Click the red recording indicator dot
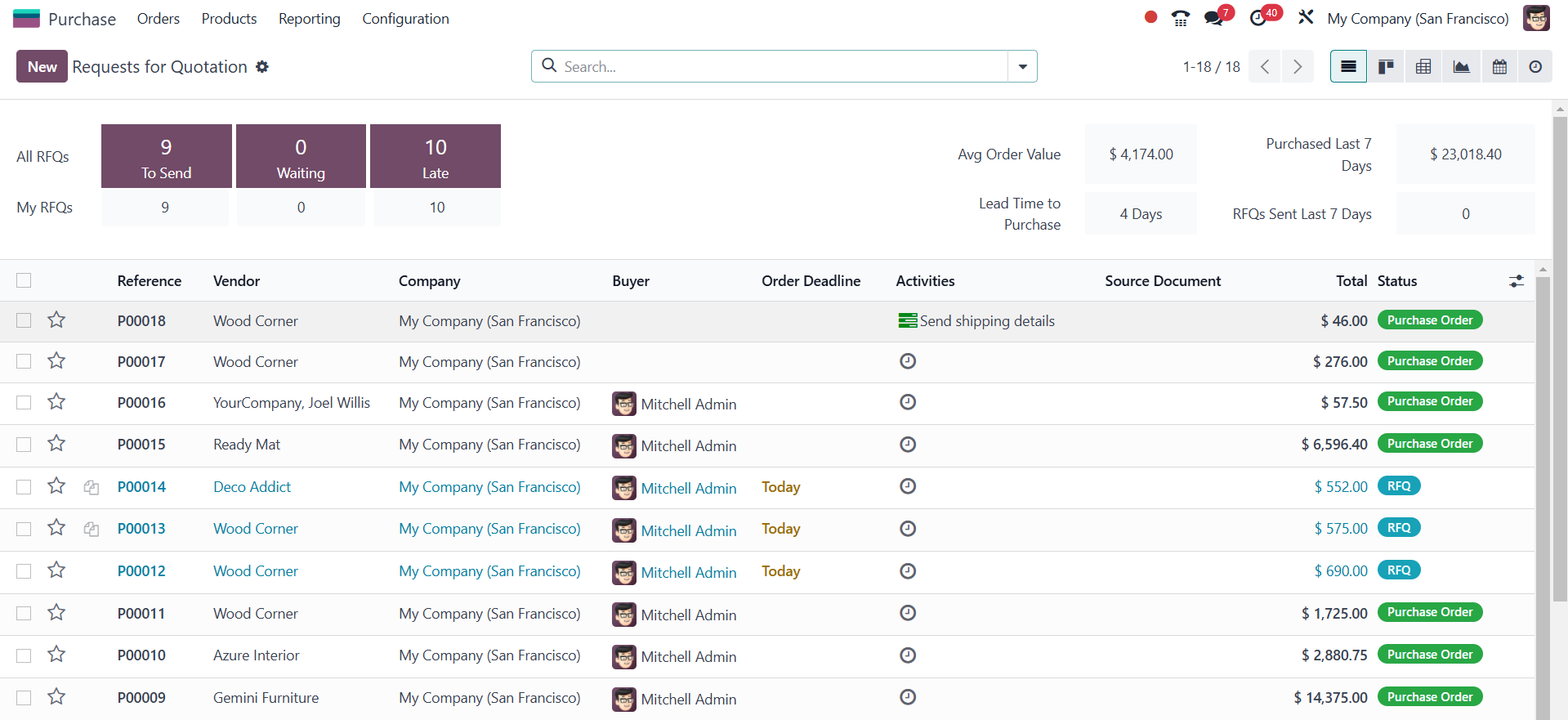This screenshot has width=1568, height=720. tap(1150, 17)
